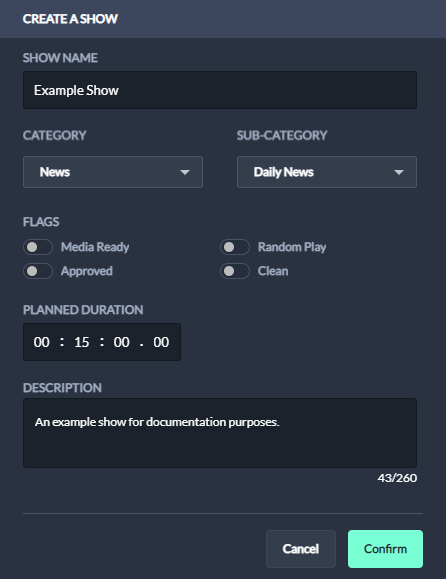The image size is (446, 579).
Task: Open the Category dropdown showing News
Action: [x=113, y=172]
